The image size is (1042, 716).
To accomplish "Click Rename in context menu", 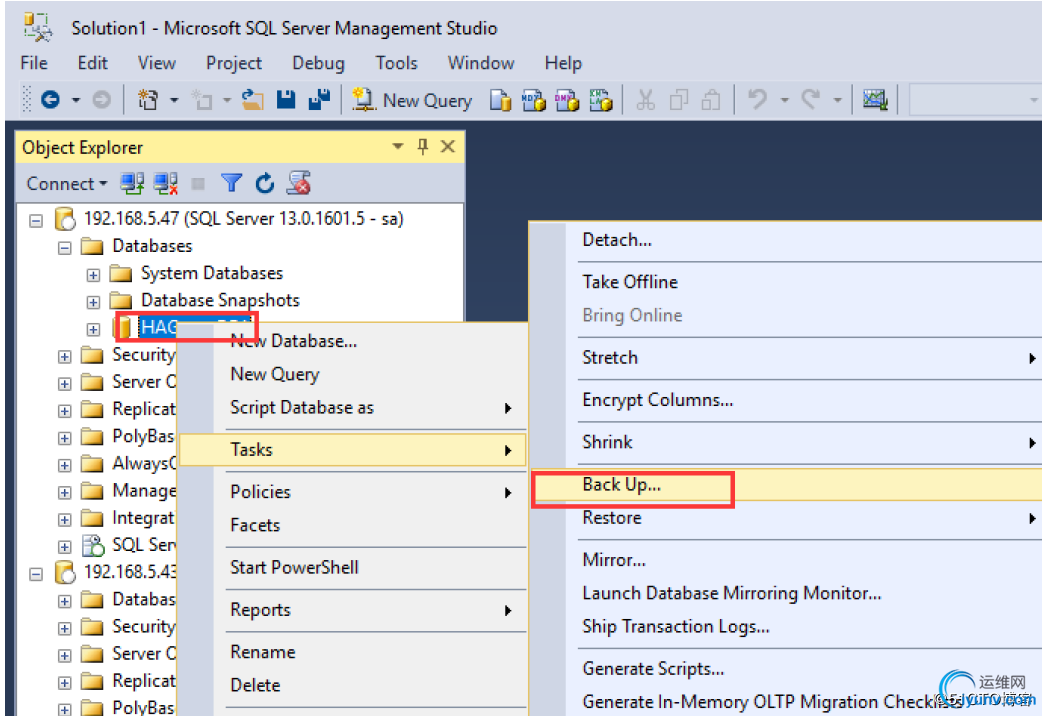I will 353,652.
